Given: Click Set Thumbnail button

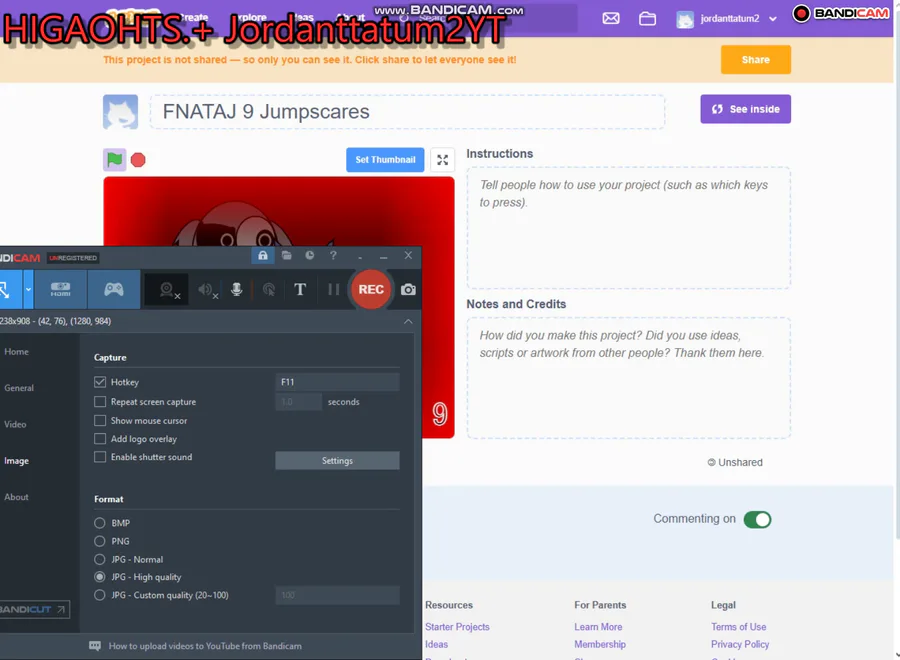Looking at the screenshot, I should [385, 160].
